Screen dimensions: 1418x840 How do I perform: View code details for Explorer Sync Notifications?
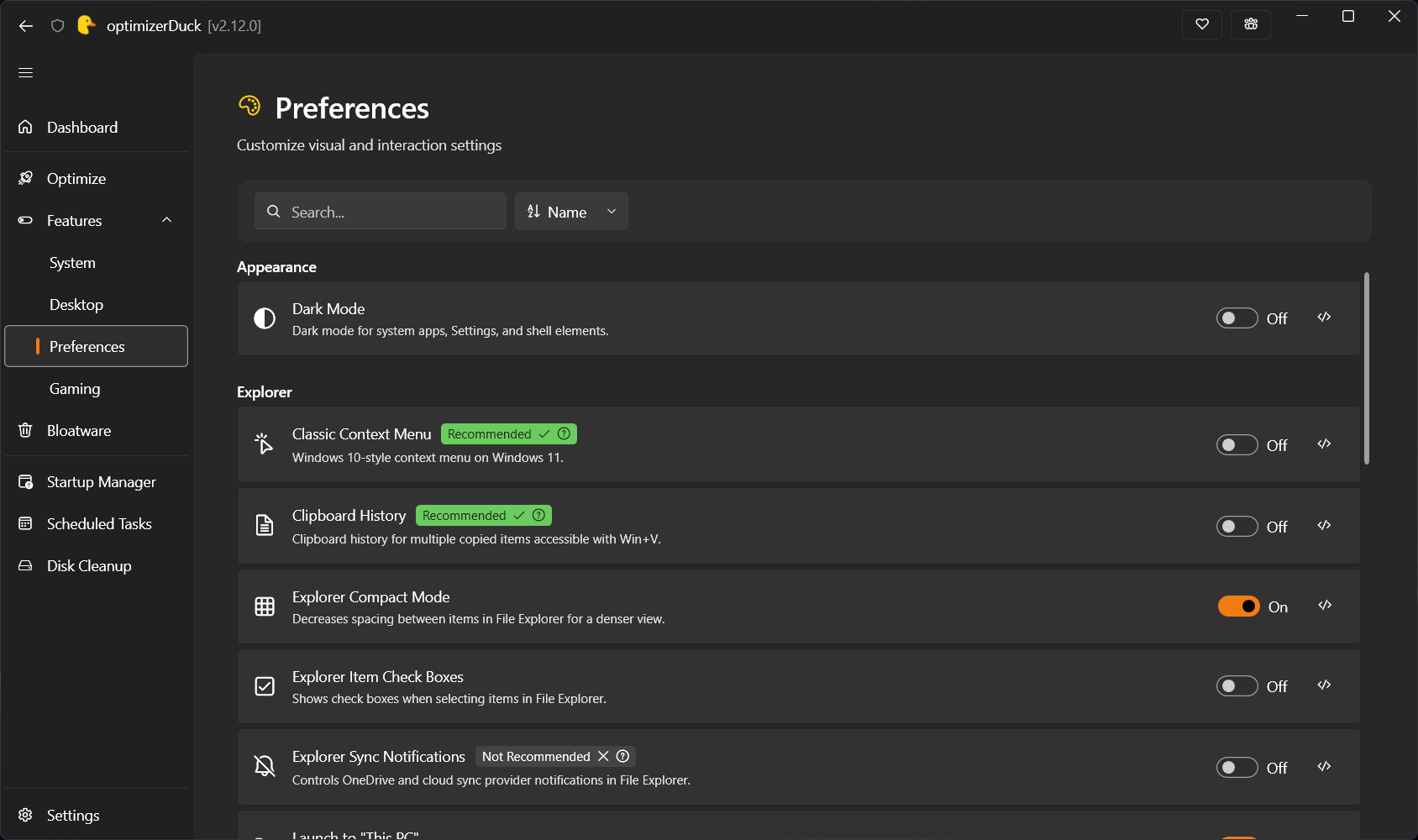coord(1325,767)
